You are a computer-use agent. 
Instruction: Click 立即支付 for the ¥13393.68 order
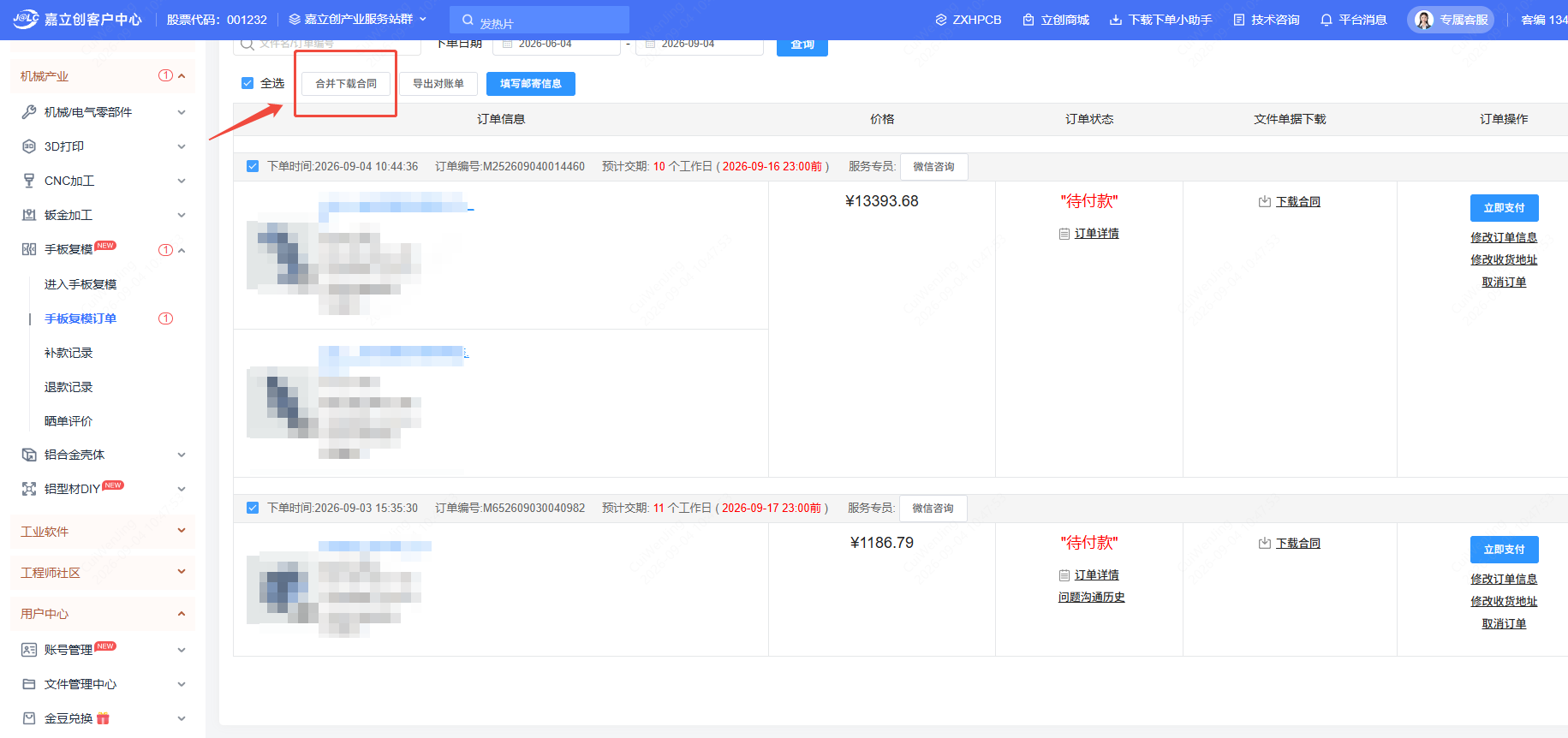coord(1504,208)
